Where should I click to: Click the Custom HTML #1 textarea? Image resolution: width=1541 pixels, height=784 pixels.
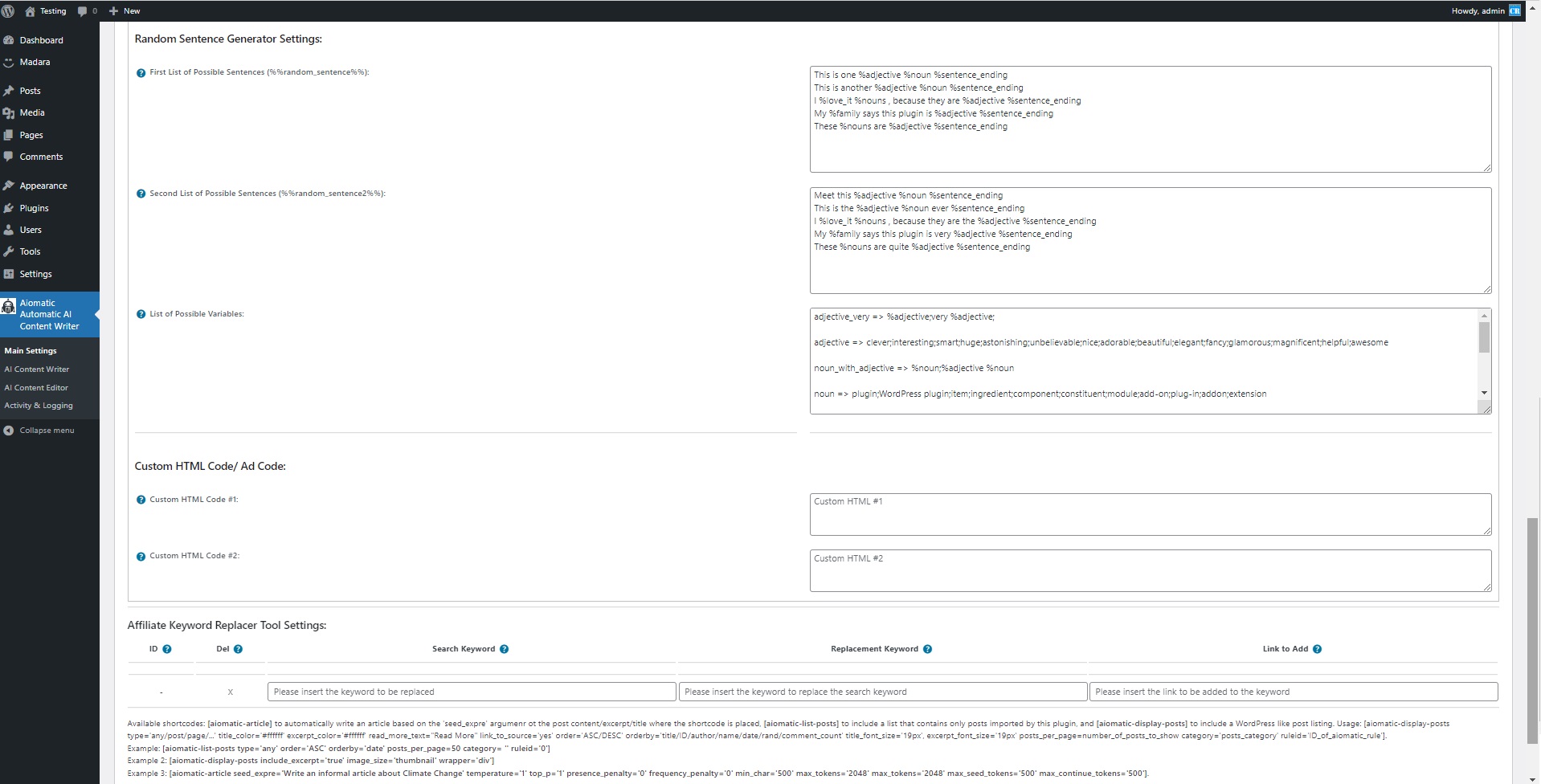click(x=1151, y=514)
